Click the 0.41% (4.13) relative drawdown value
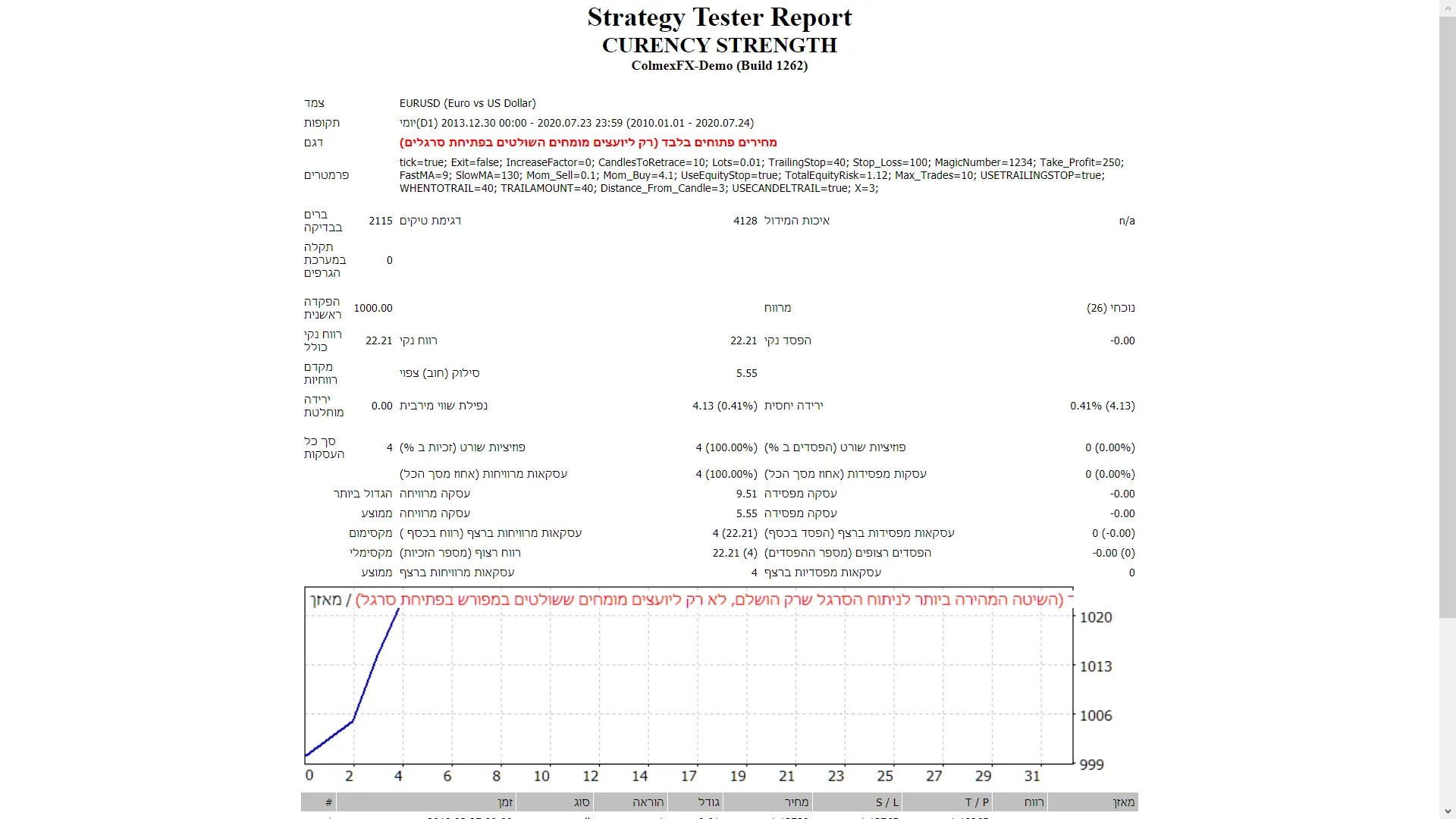The width and height of the screenshot is (1456, 819). [1102, 406]
